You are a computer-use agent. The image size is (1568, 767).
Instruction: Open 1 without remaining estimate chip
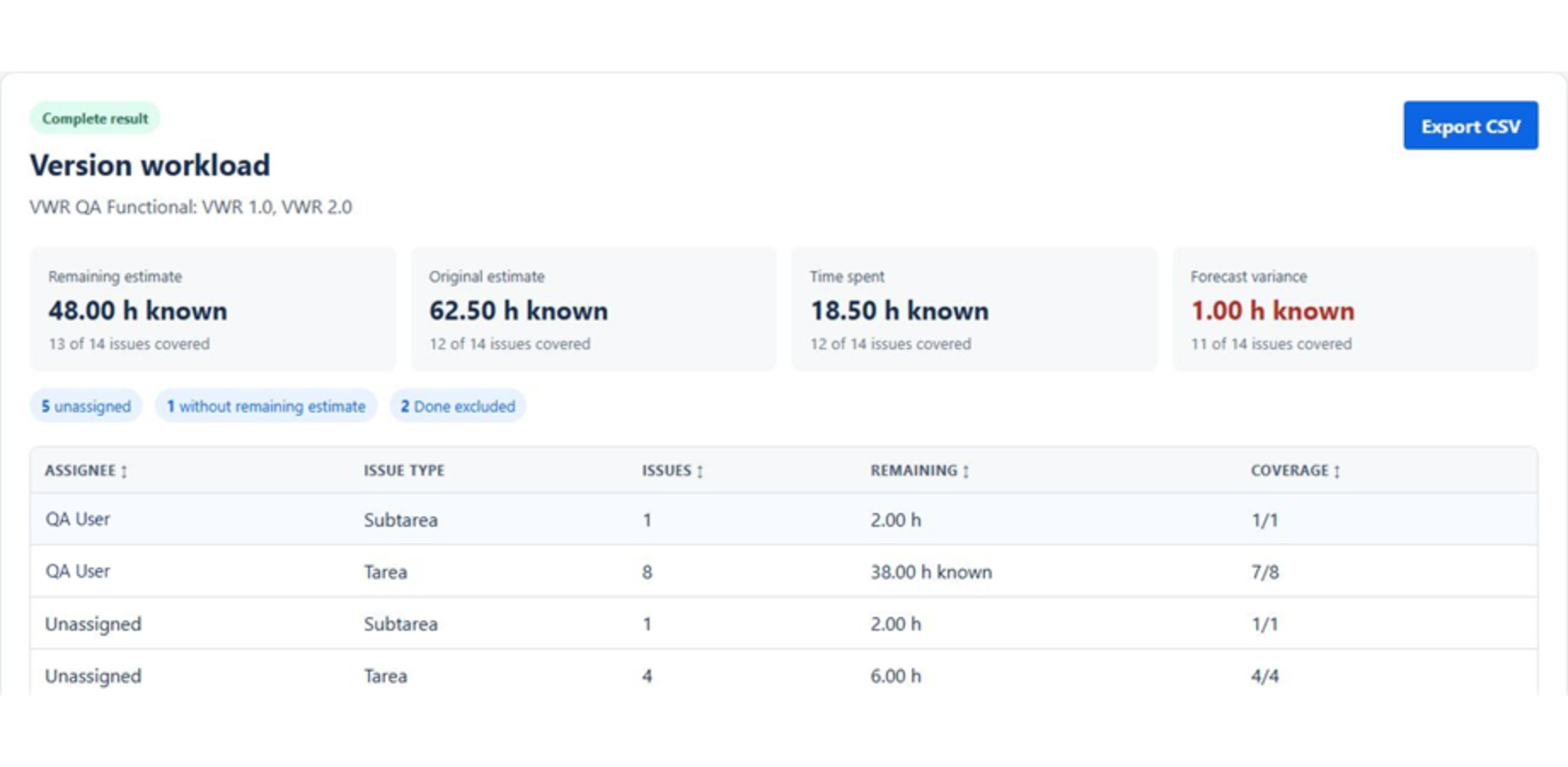point(266,407)
